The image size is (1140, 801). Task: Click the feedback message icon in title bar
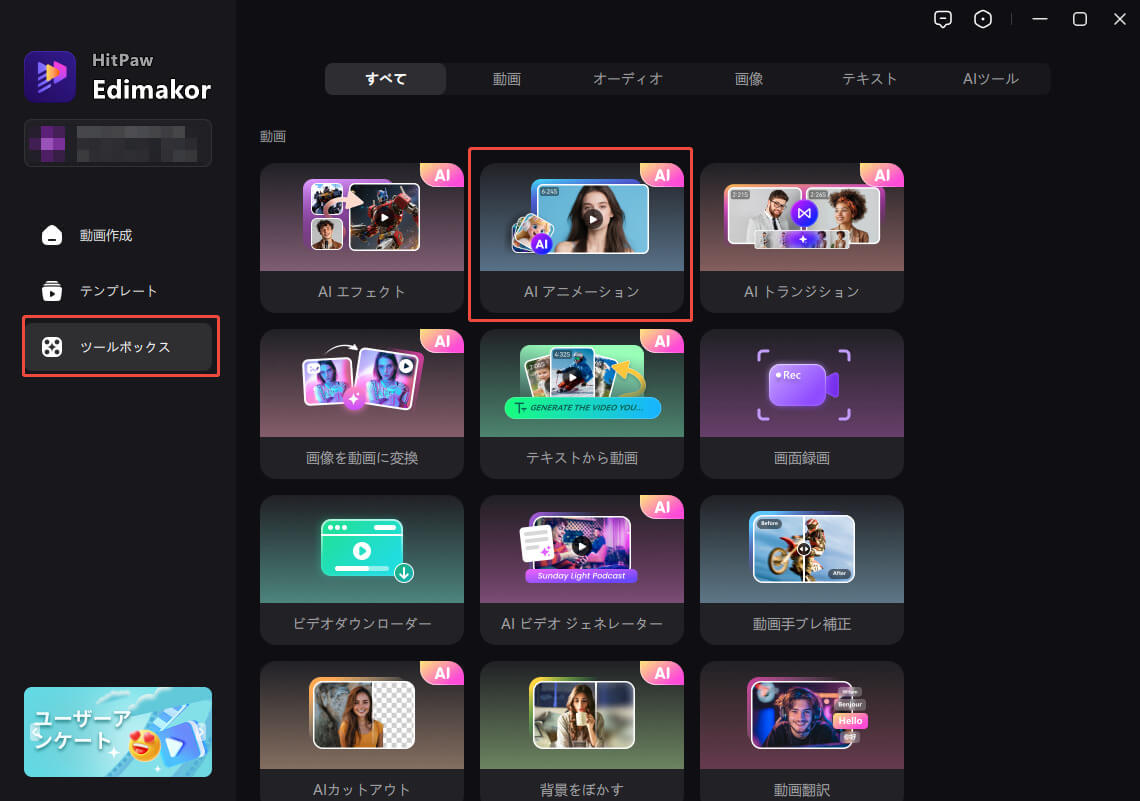[942, 19]
